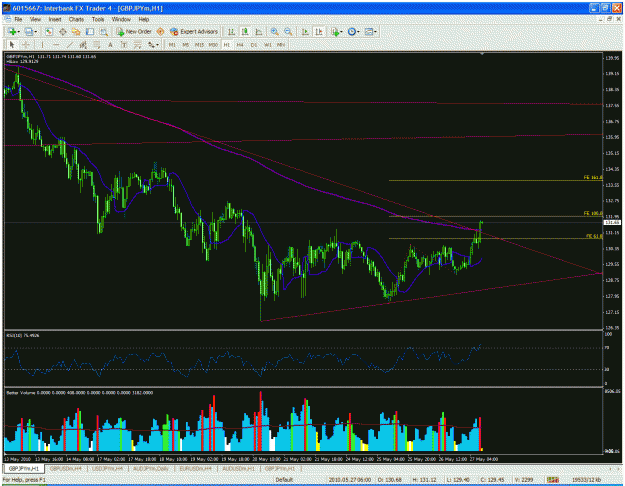
Task: Expand the Templates dropdown arrow
Action: point(375,32)
